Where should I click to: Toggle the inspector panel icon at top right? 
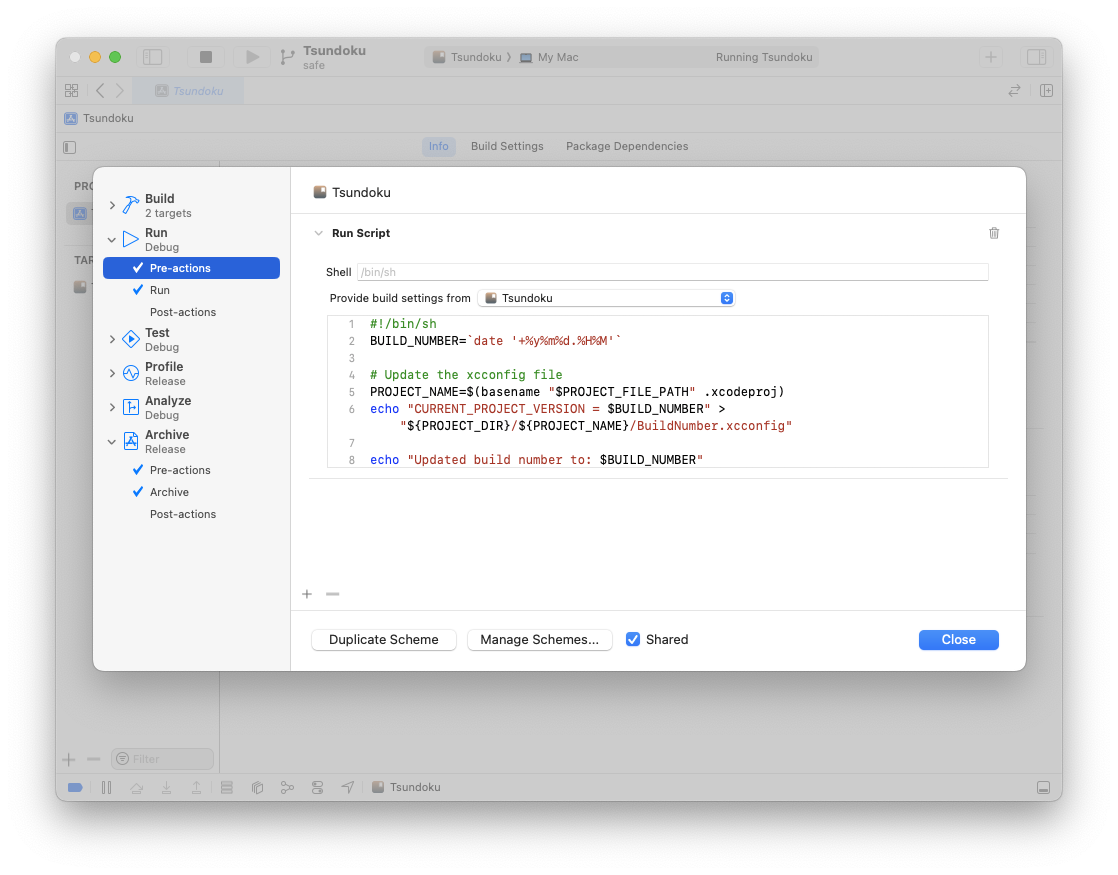(1036, 57)
